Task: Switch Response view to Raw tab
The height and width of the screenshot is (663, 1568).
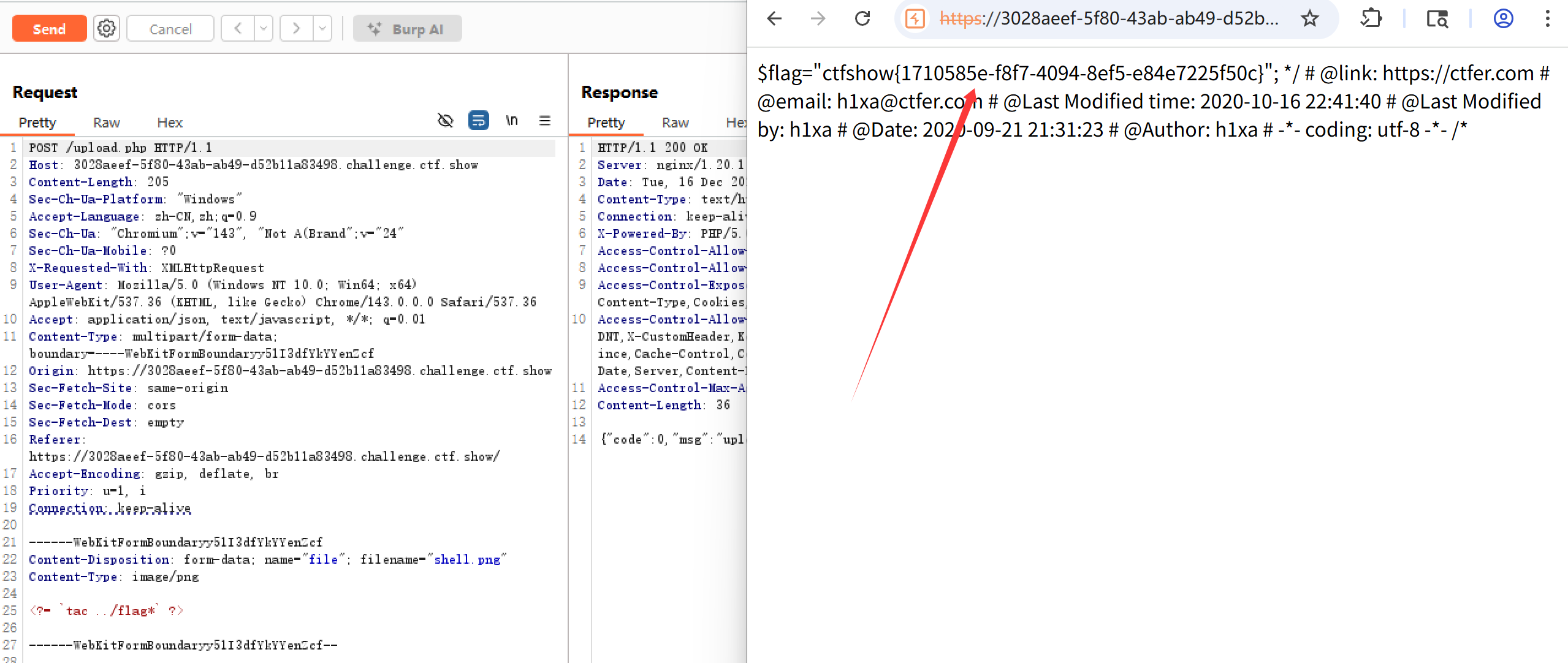Action: 675,123
